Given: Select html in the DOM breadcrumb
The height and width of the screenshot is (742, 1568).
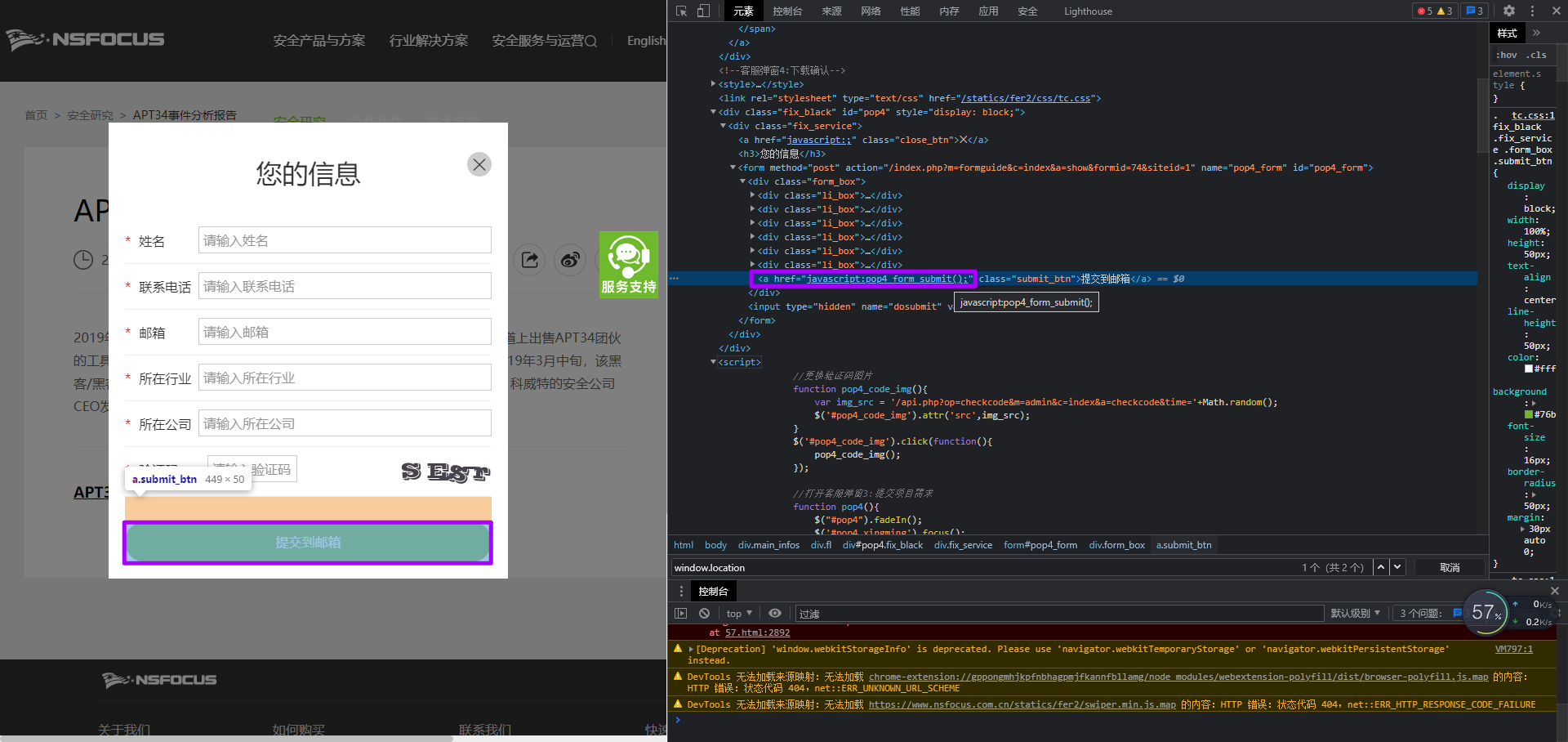Looking at the screenshot, I should tap(684, 545).
